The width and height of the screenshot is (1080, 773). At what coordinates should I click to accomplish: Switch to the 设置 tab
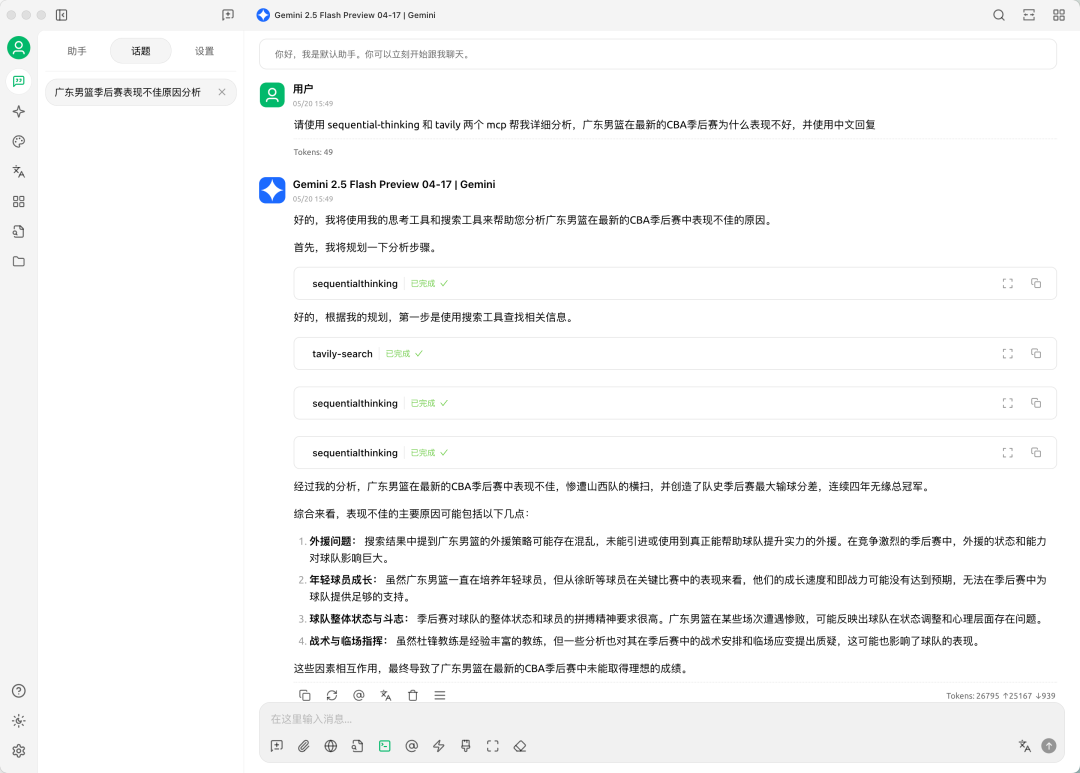pos(204,51)
